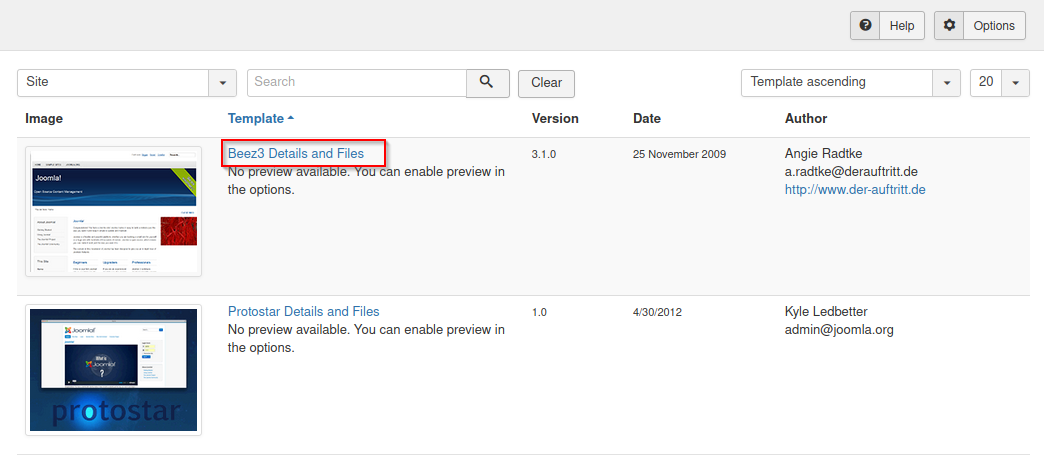Focus the Search input field
This screenshot has width=1044, height=468.
point(356,82)
